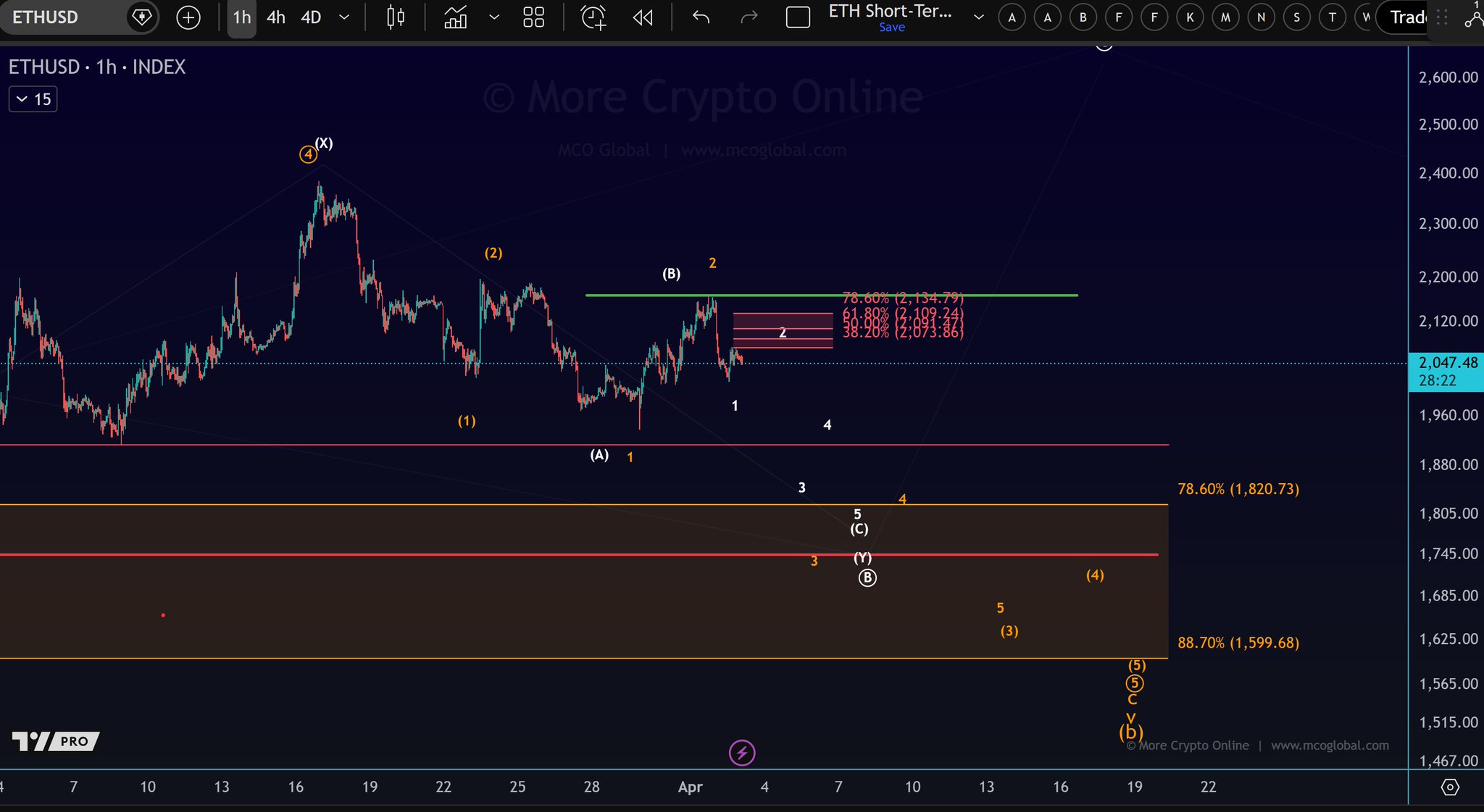The width and height of the screenshot is (1484, 812).
Task: Expand the ETH Short-Term layout name dropdown
Action: click(x=978, y=17)
